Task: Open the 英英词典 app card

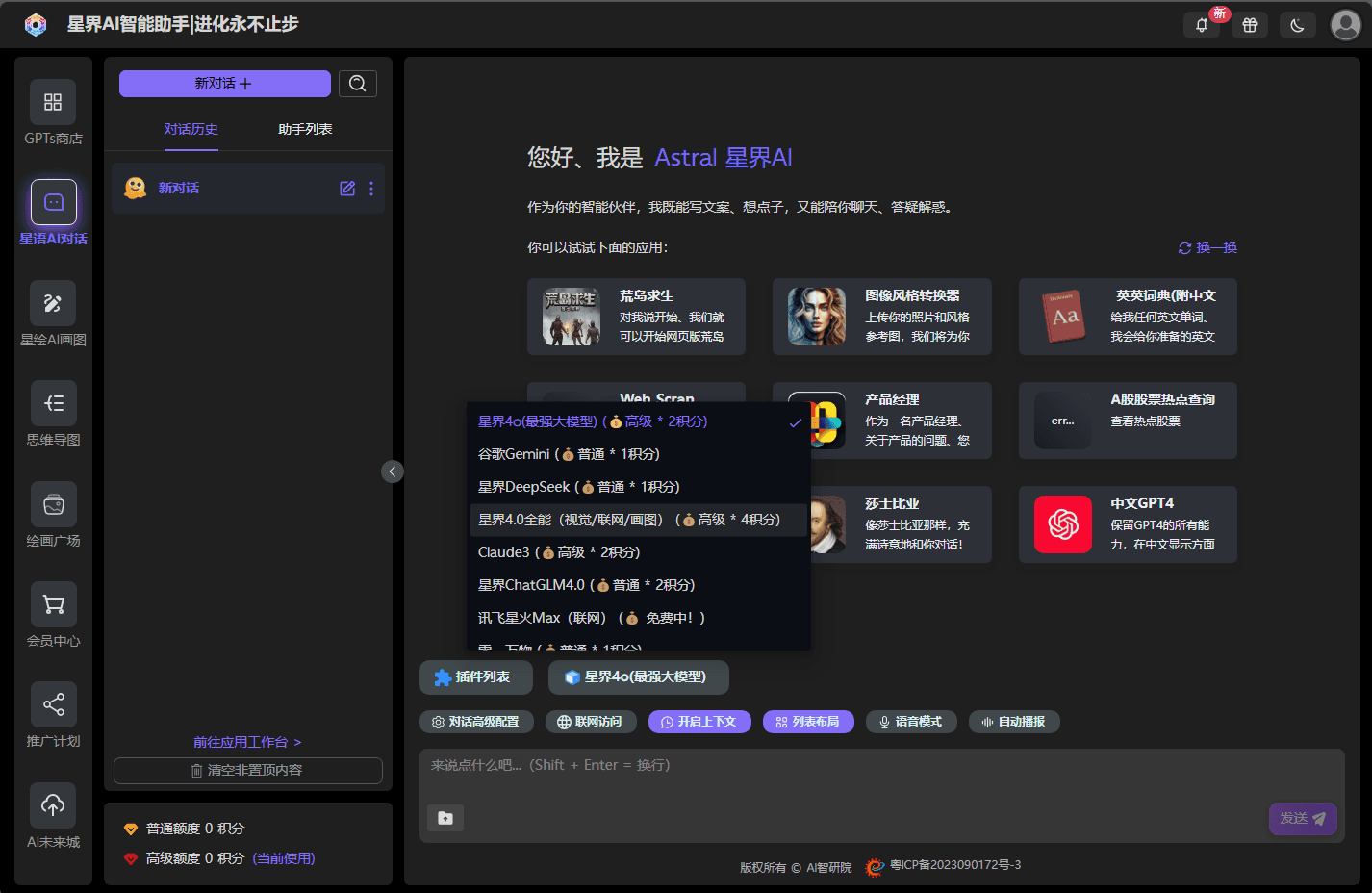Action: pyautogui.click(x=1128, y=317)
